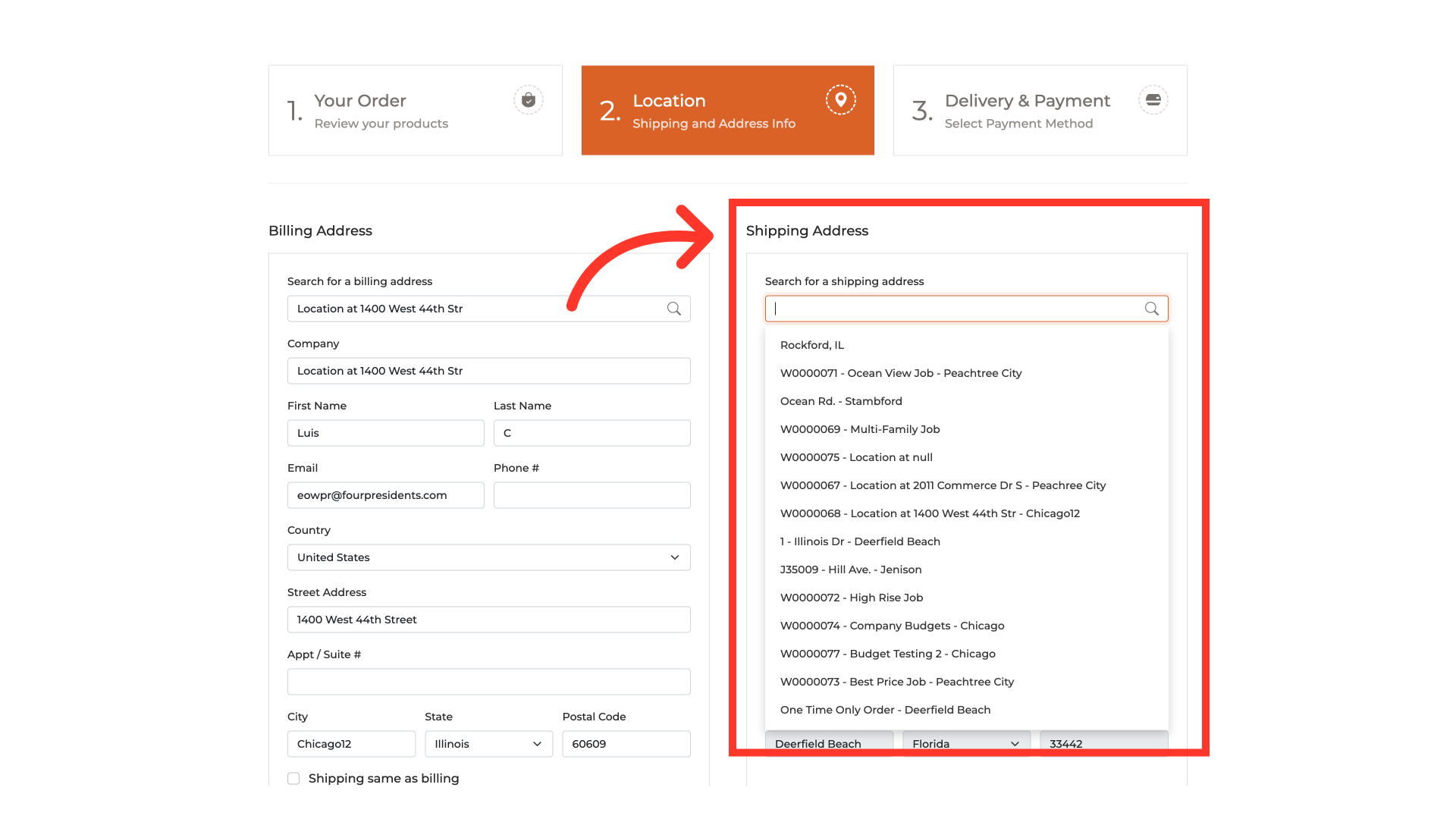Switch to the Delivery & Payment step

click(x=1040, y=111)
